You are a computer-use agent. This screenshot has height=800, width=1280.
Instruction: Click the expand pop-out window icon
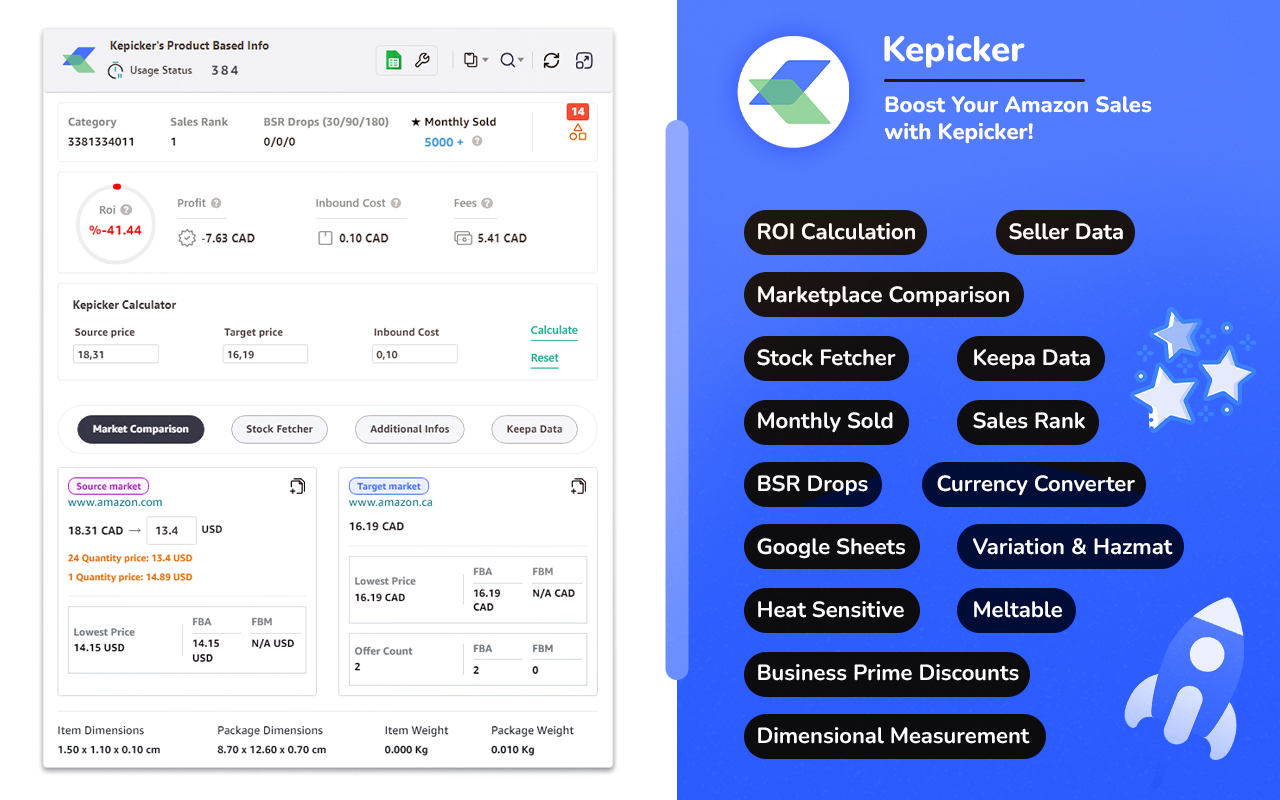click(584, 61)
